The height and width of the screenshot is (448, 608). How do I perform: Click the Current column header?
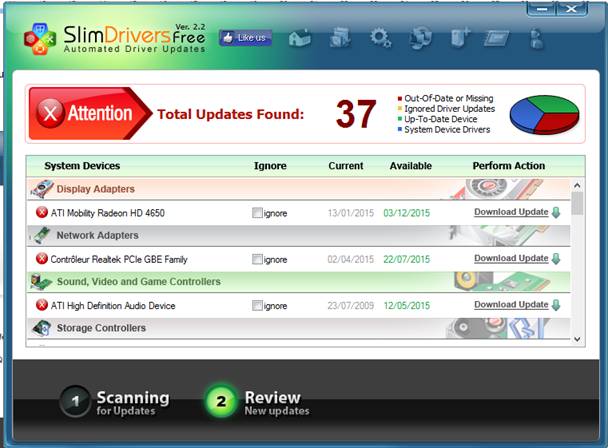coord(346,166)
